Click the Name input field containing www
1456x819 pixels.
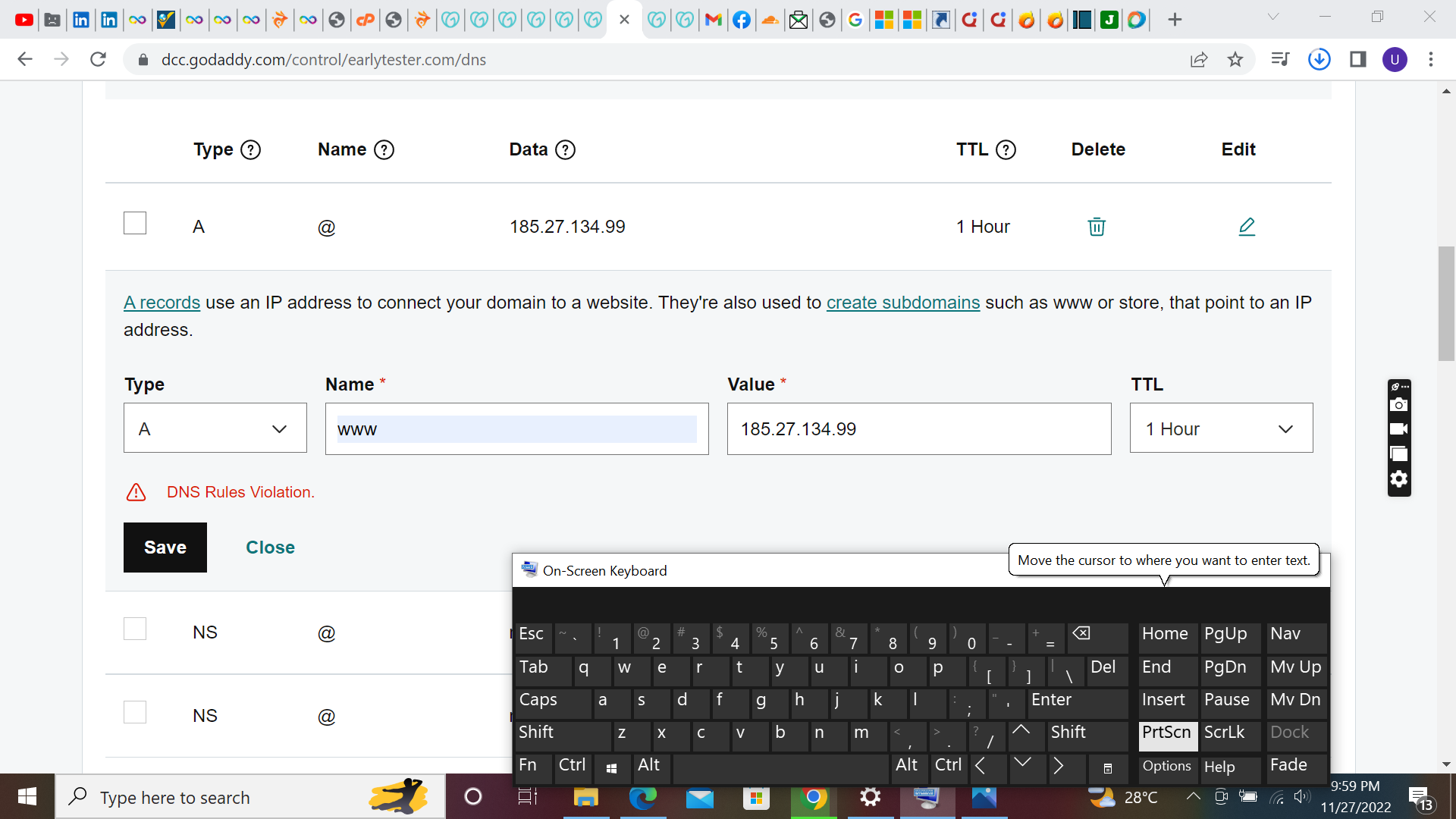[x=516, y=428]
